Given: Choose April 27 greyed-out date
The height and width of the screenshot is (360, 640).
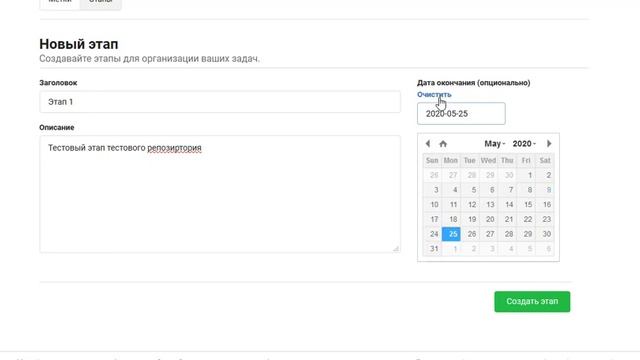Looking at the screenshot, I should tap(451, 175).
